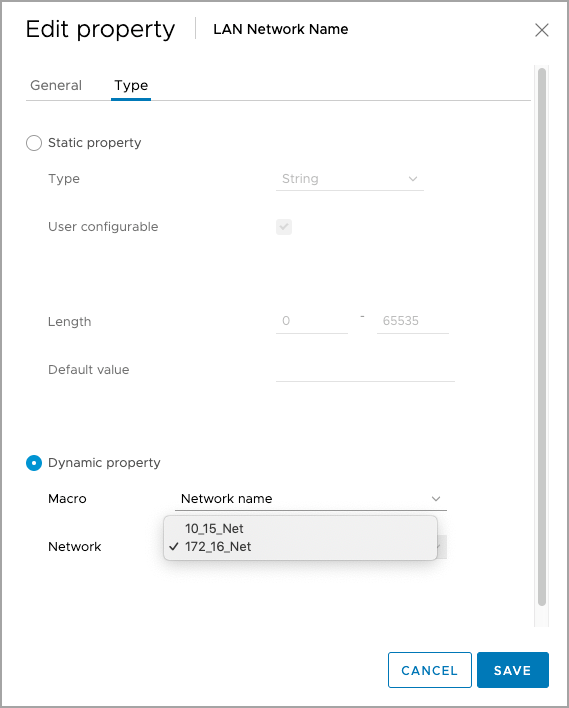Toggle the User configurable checkbox
Screen dimensions: 569x708
click(284, 227)
